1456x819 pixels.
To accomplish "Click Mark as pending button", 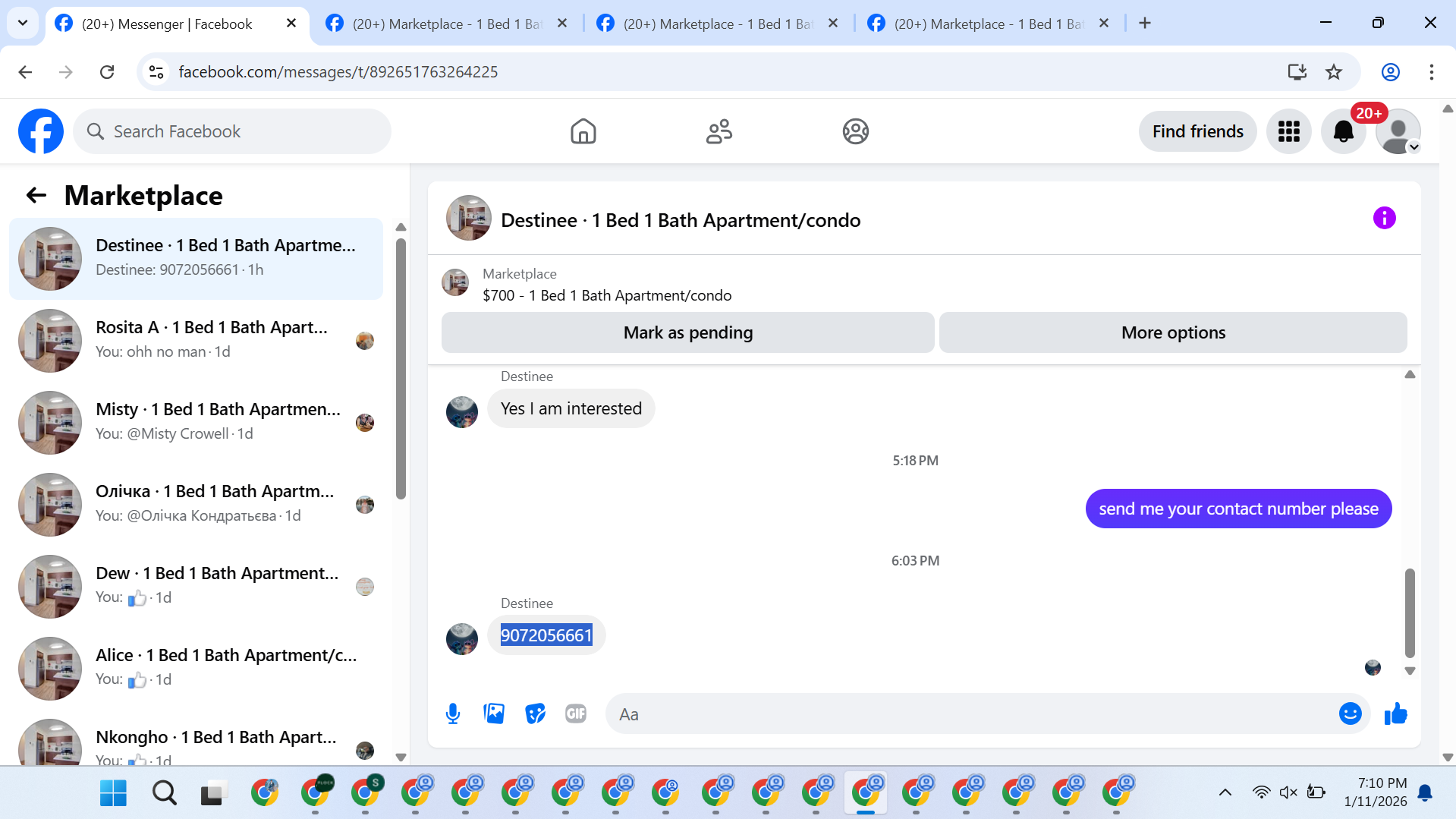I will [687, 332].
